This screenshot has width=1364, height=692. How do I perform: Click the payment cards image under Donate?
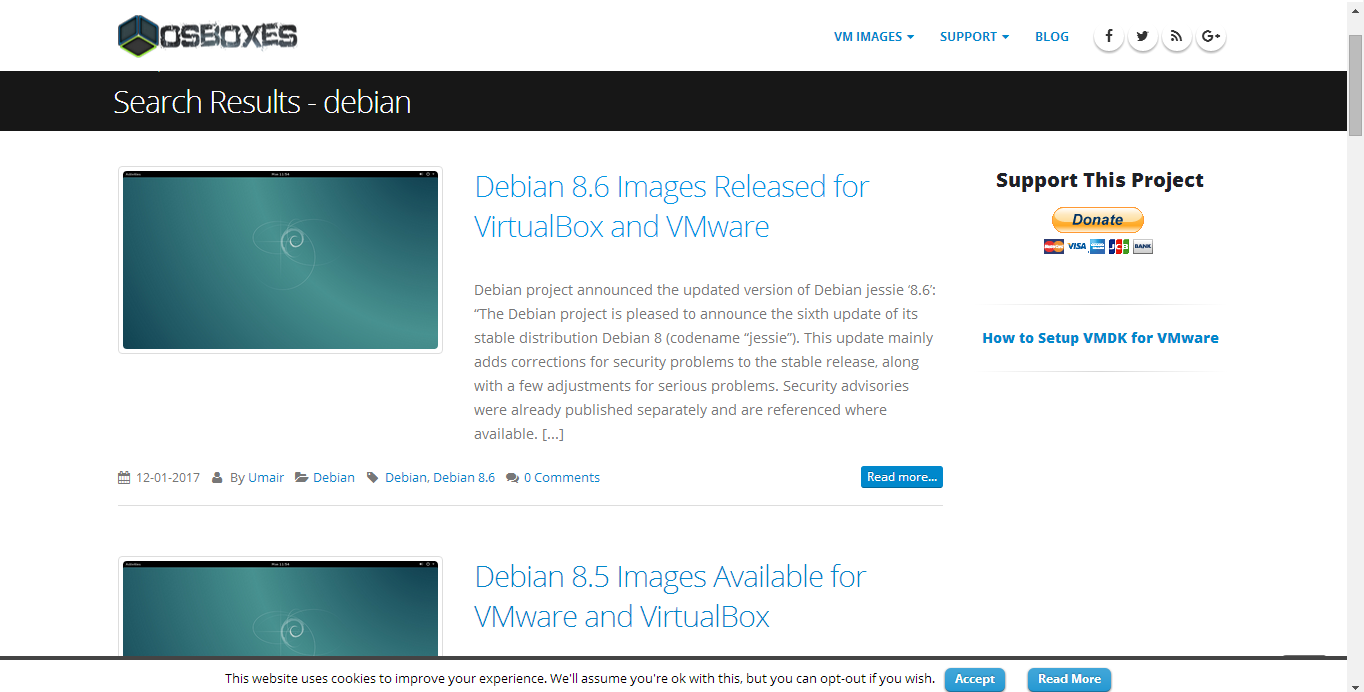coord(1098,246)
